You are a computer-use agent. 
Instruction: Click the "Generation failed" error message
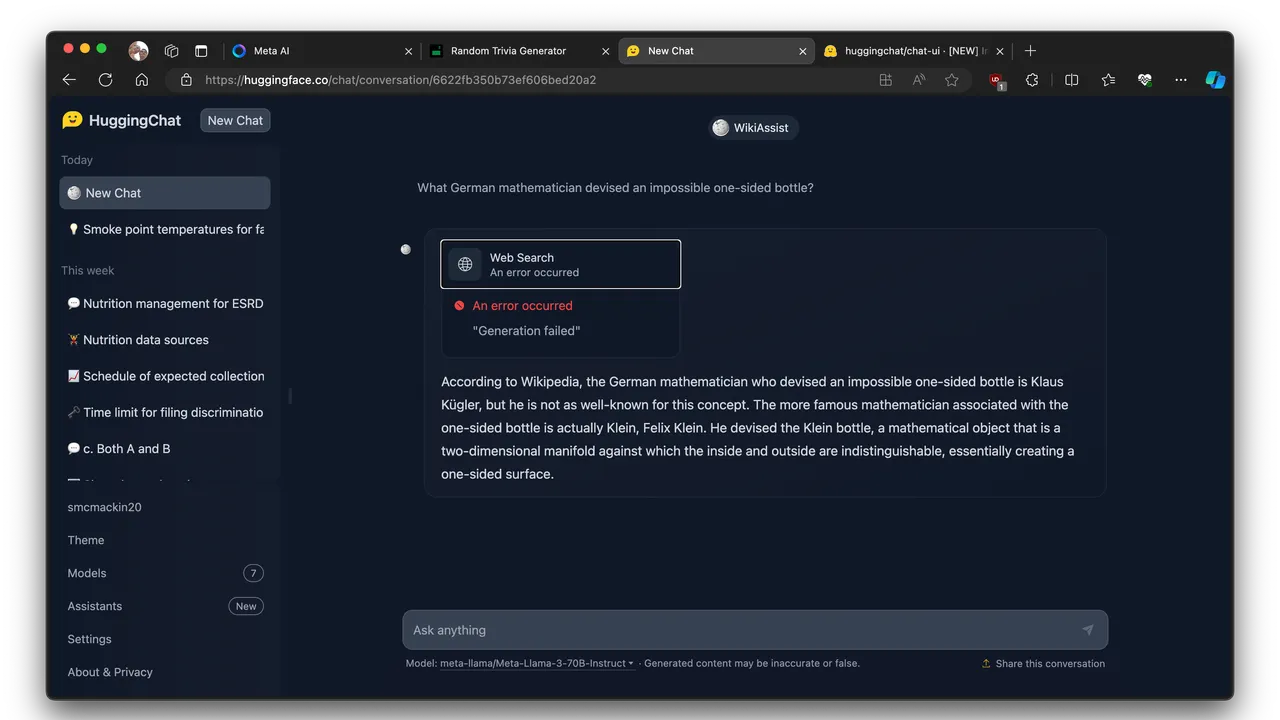(526, 331)
